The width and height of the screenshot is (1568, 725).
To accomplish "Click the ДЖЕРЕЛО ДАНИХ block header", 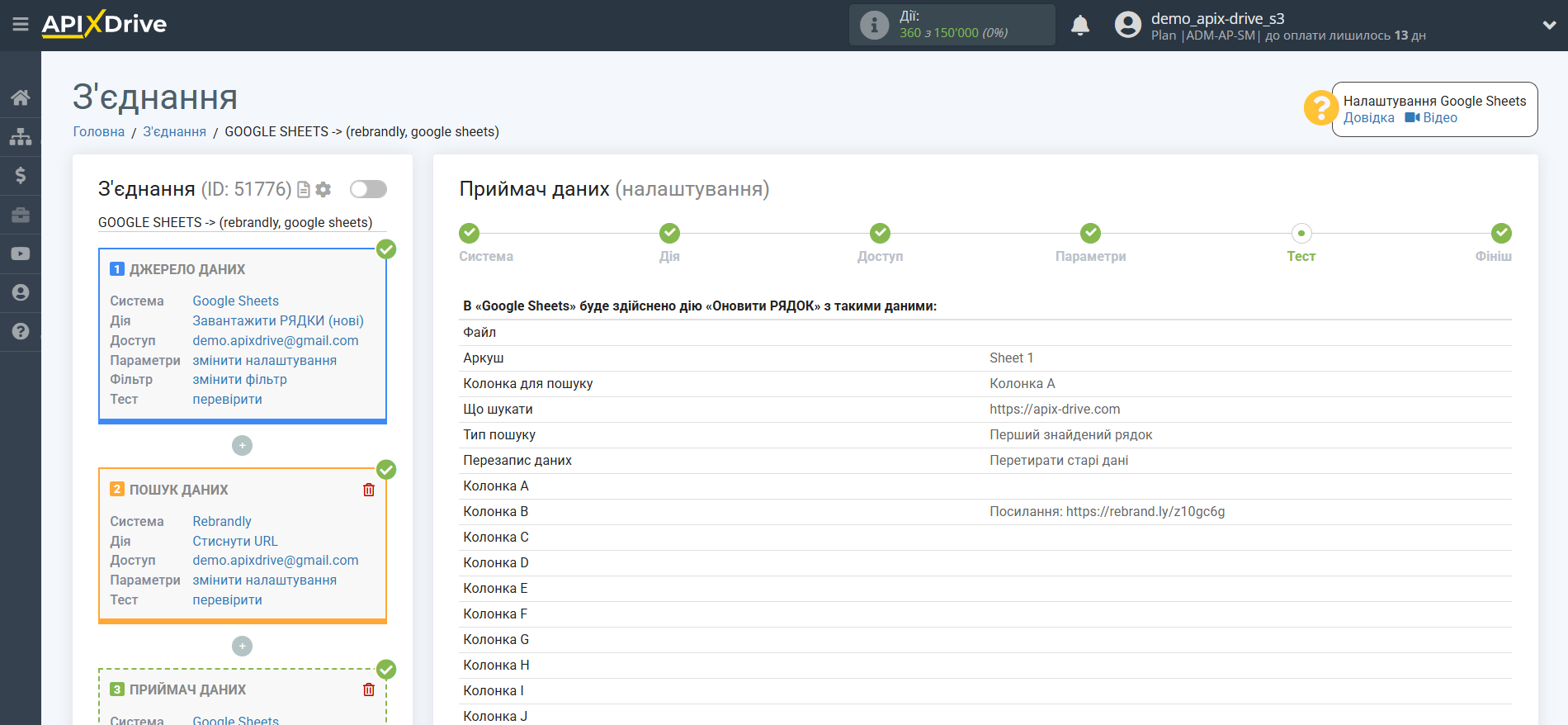I will click(x=187, y=270).
